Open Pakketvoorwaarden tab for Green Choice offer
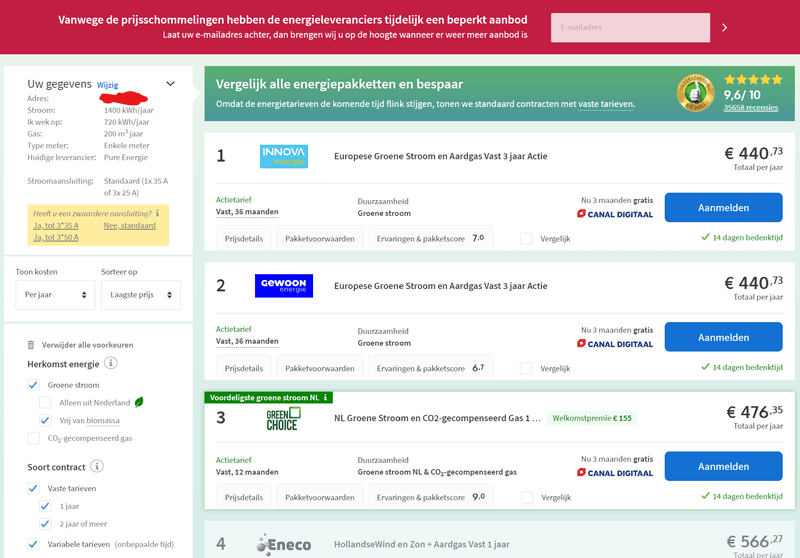 [x=320, y=497]
